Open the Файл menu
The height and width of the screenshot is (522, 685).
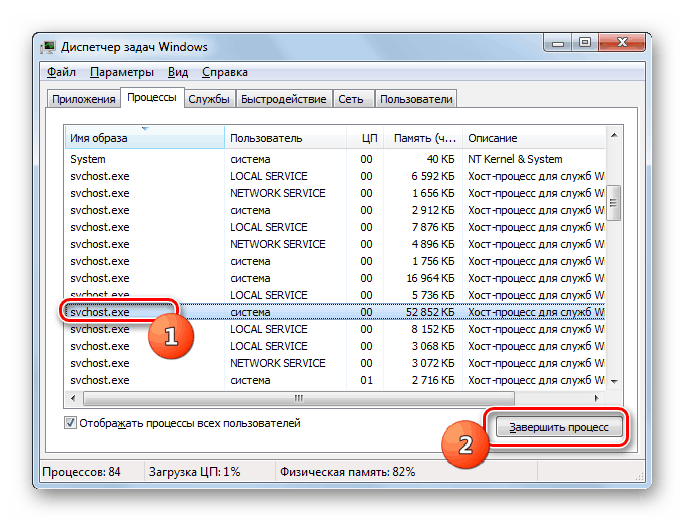coord(61,72)
